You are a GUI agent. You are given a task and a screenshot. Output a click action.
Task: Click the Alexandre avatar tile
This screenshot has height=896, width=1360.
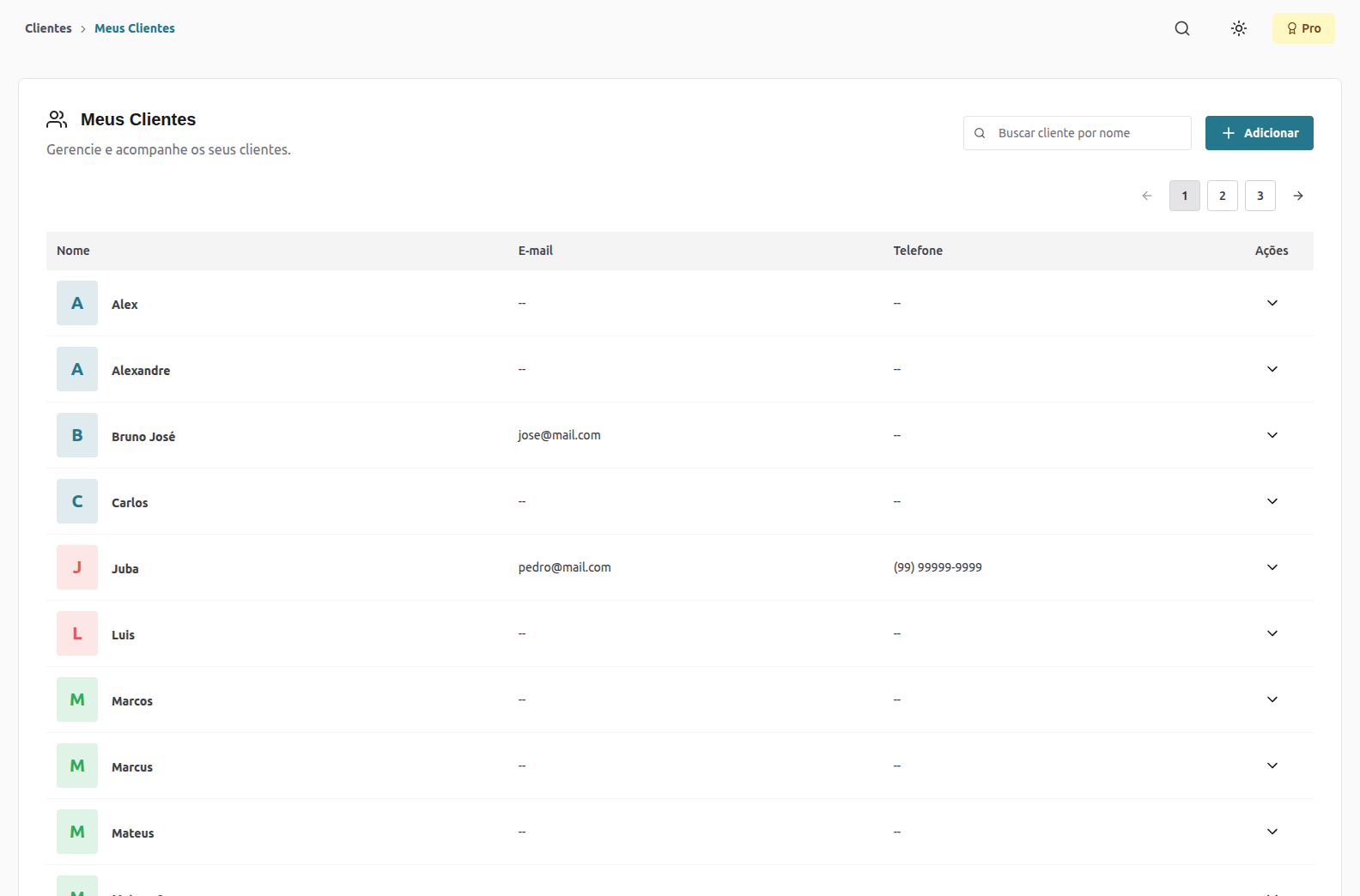pos(77,369)
